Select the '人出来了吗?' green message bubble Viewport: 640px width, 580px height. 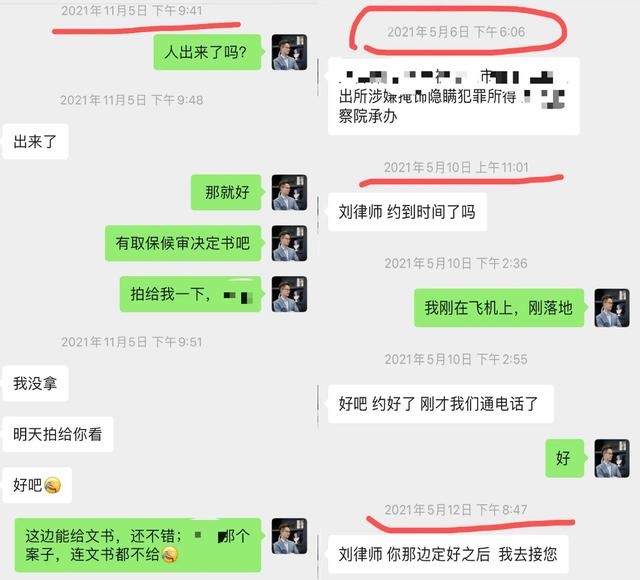click(207, 52)
